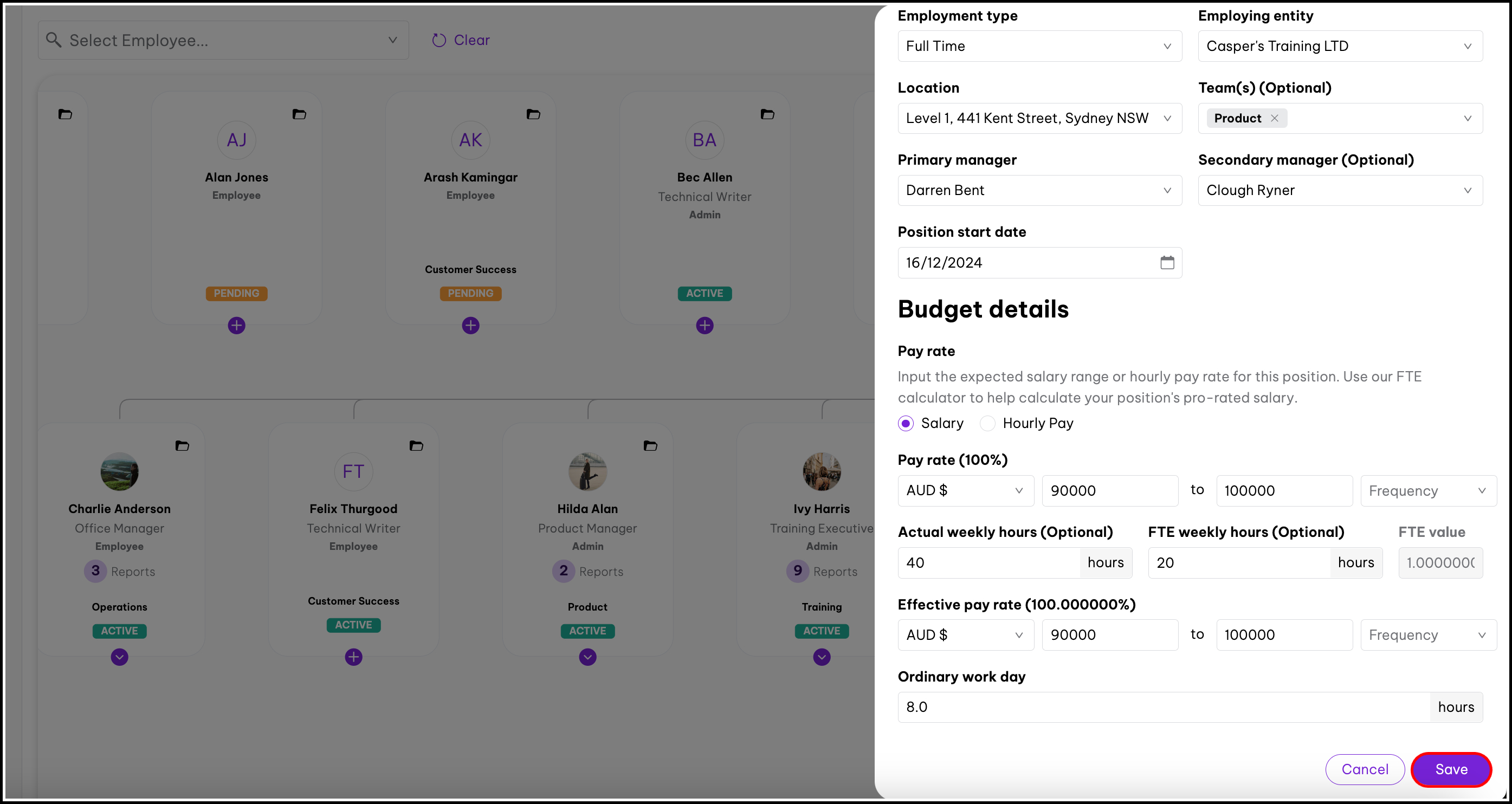The width and height of the screenshot is (1512, 804).
Task: Click the folder icon on Bec Allen card
Action: (x=767, y=114)
